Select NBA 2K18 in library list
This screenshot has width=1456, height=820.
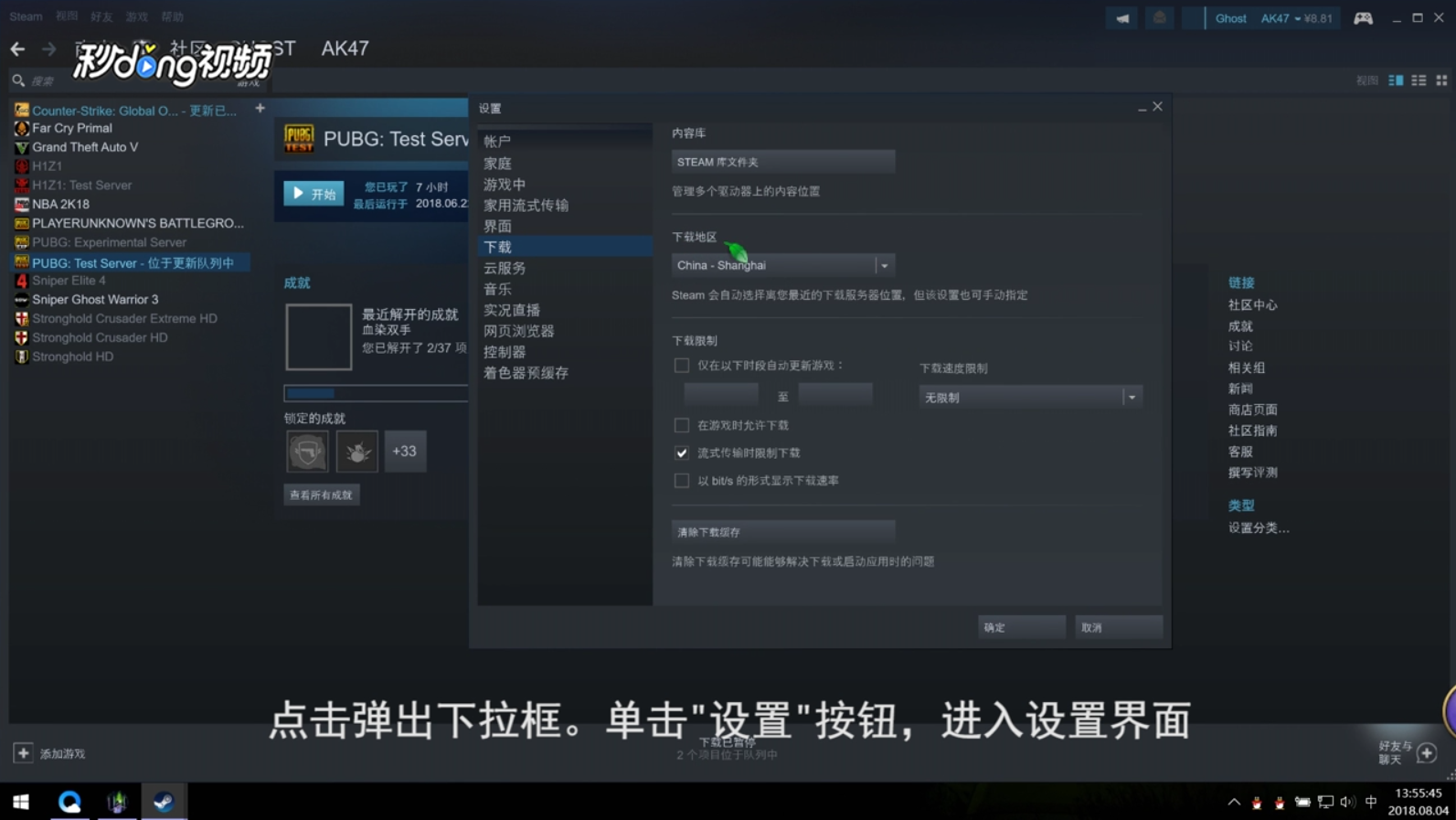(60, 205)
